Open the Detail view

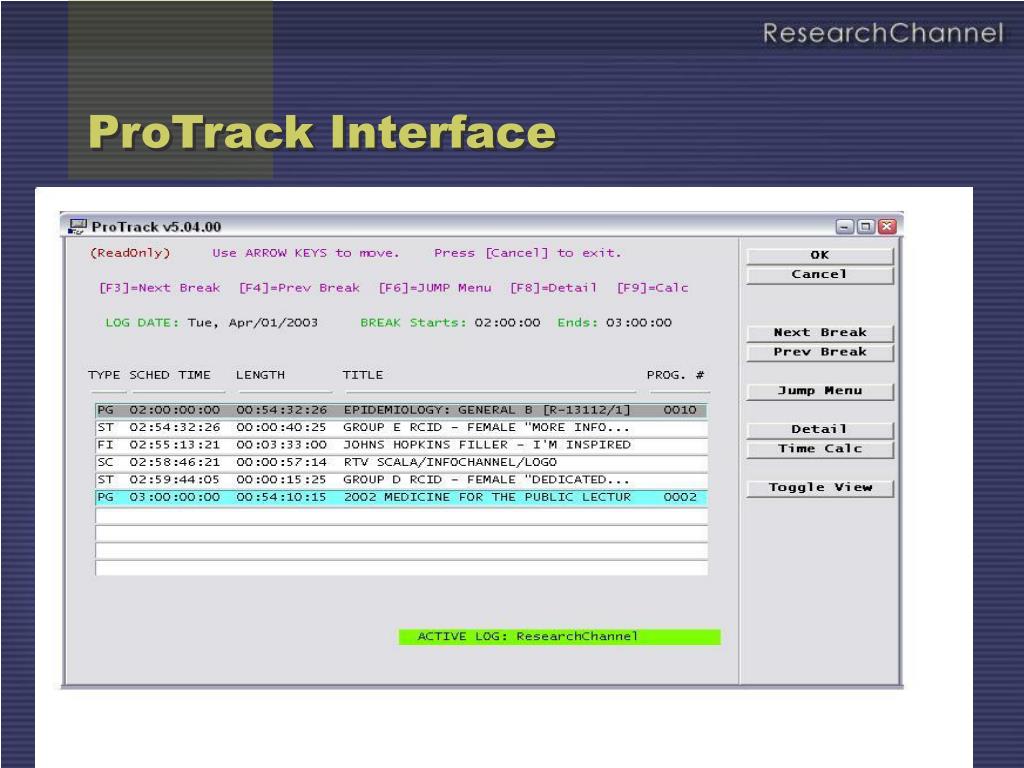(820, 430)
